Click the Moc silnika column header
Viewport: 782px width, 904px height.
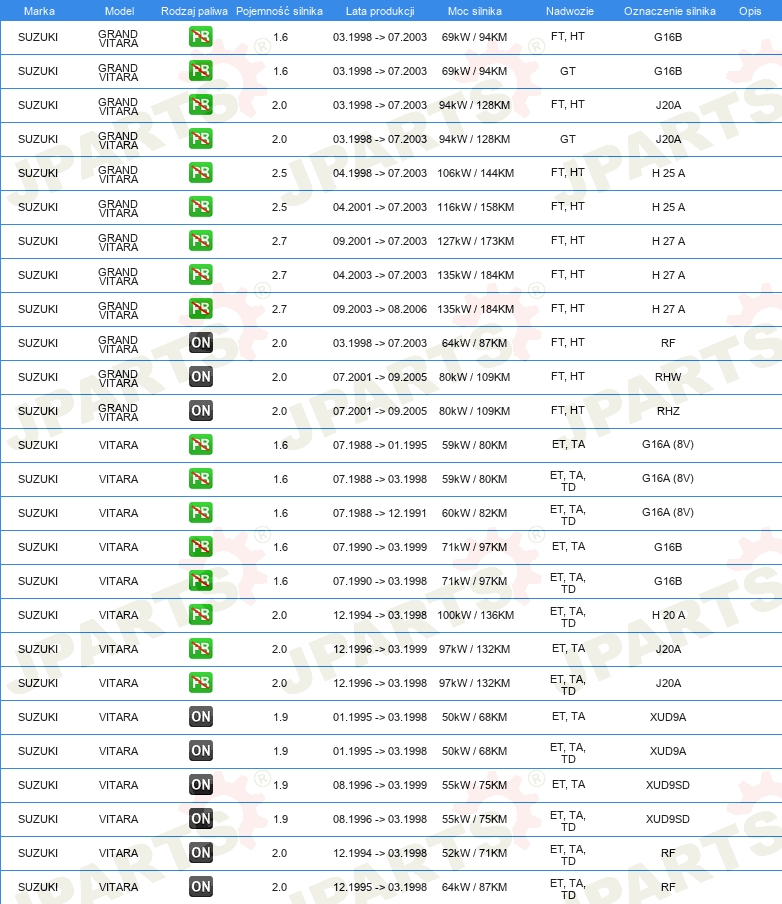[475, 11]
